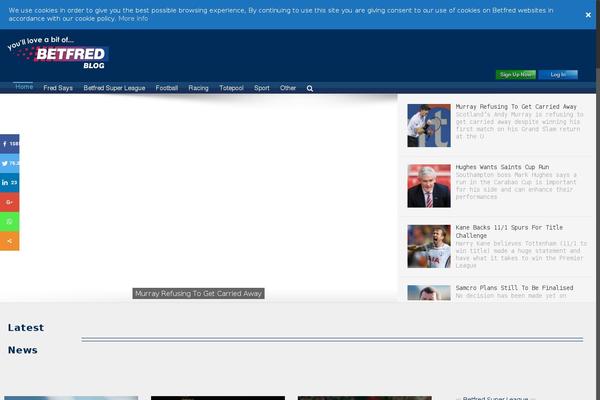600x400 pixels.
Task: Open the Sport menu item
Action: (x=262, y=88)
